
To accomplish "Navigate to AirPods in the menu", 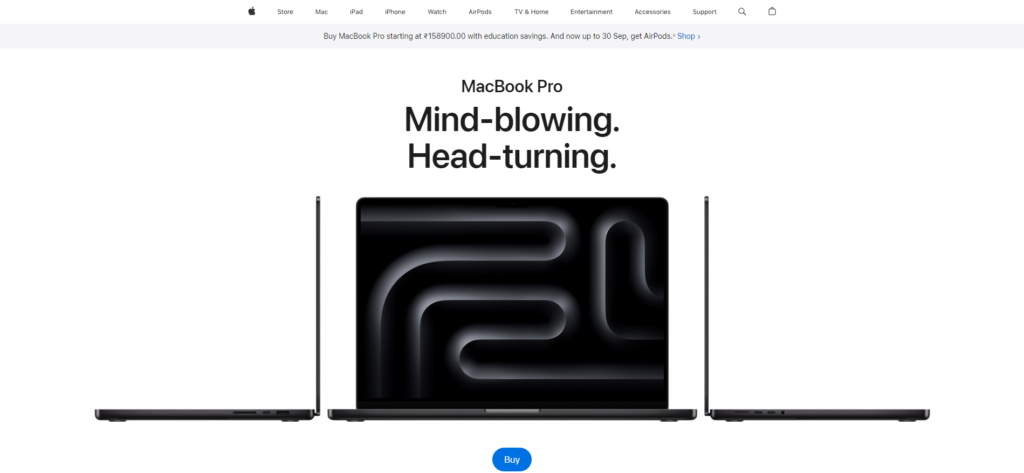I will [x=480, y=12].
